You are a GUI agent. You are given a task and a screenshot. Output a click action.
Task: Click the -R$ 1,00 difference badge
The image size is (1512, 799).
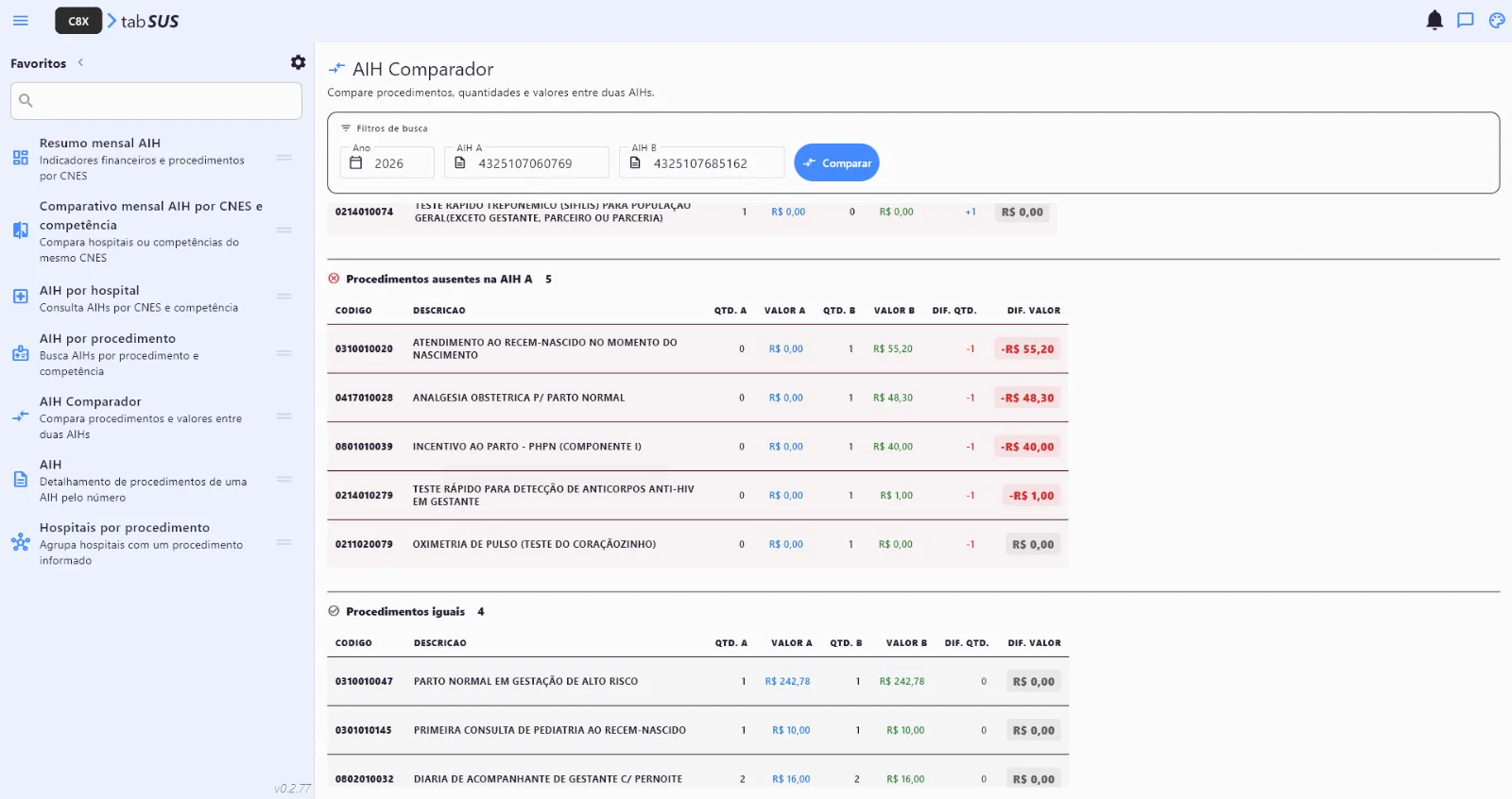click(1031, 496)
